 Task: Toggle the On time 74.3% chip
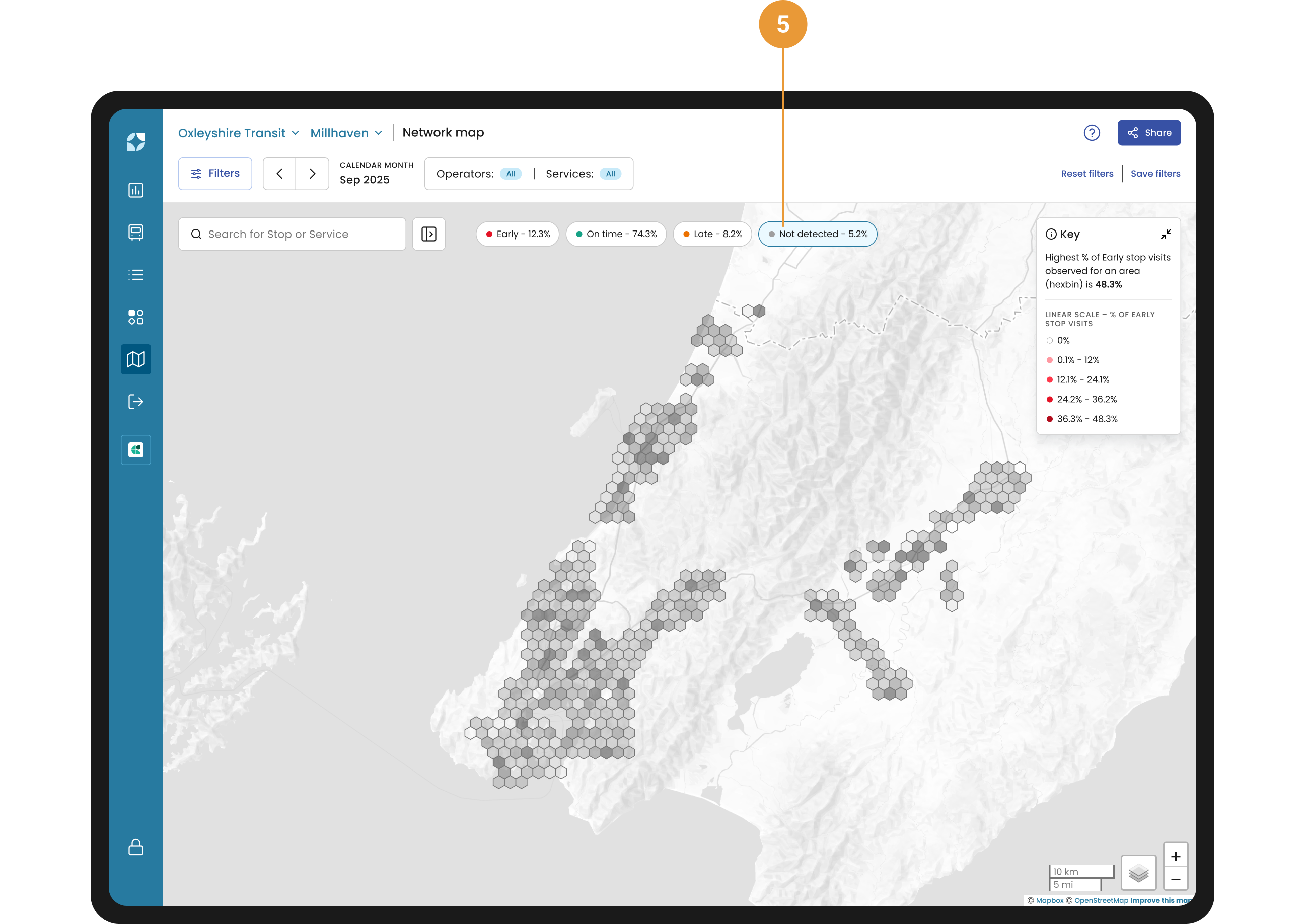(615, 234)
